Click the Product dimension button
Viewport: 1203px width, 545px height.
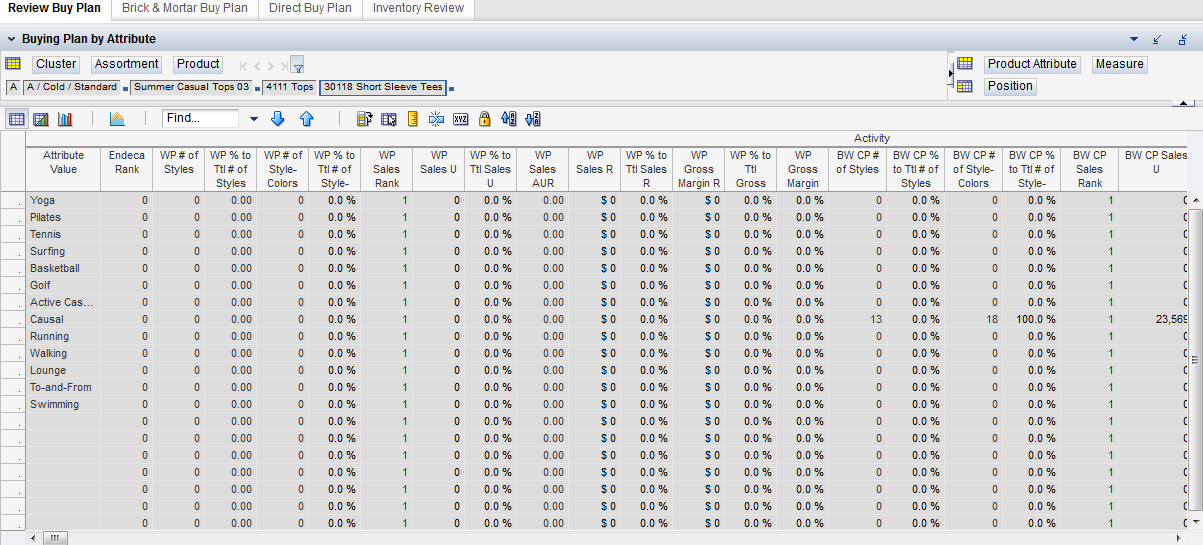(198, 64)
